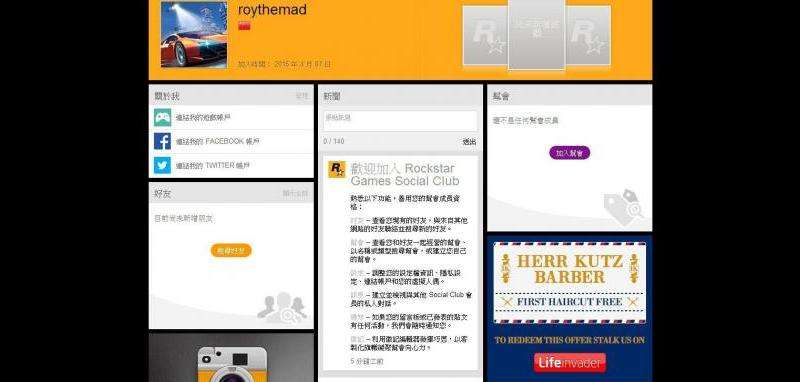
Task: Click the purple join crew button
Action: point(569,152)
